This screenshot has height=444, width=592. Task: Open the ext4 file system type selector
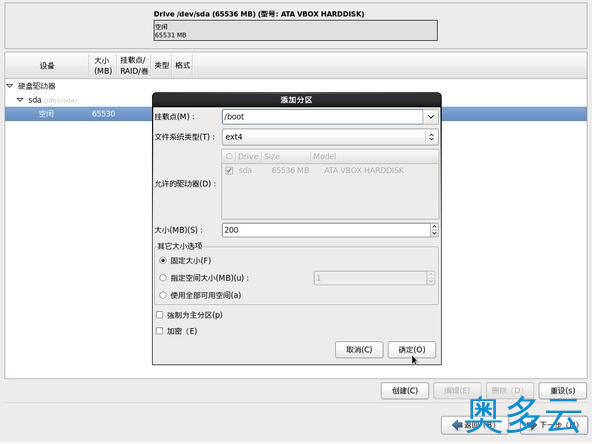click(330, 137)
